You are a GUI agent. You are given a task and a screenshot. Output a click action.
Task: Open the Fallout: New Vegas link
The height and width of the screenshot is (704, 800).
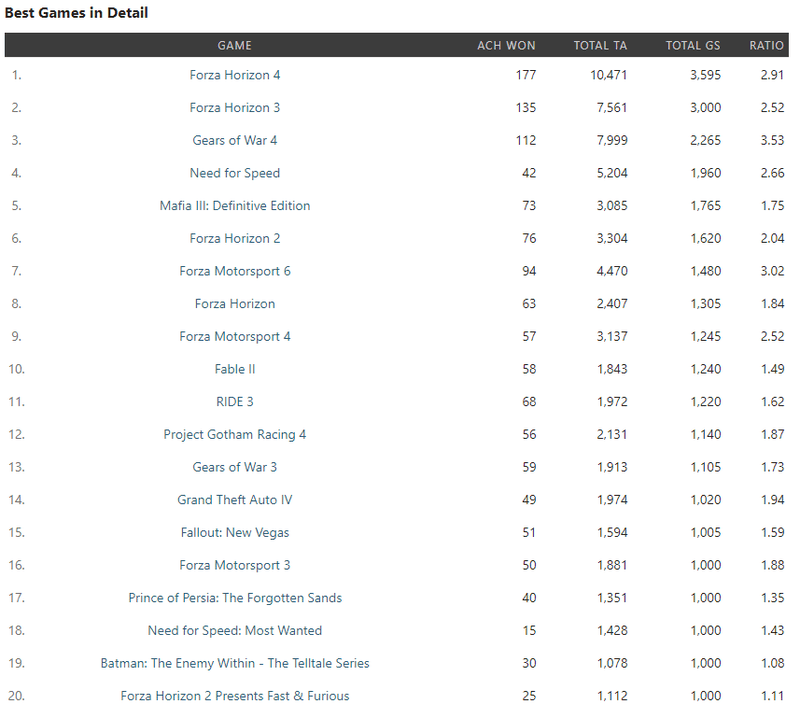coord(235,532)
